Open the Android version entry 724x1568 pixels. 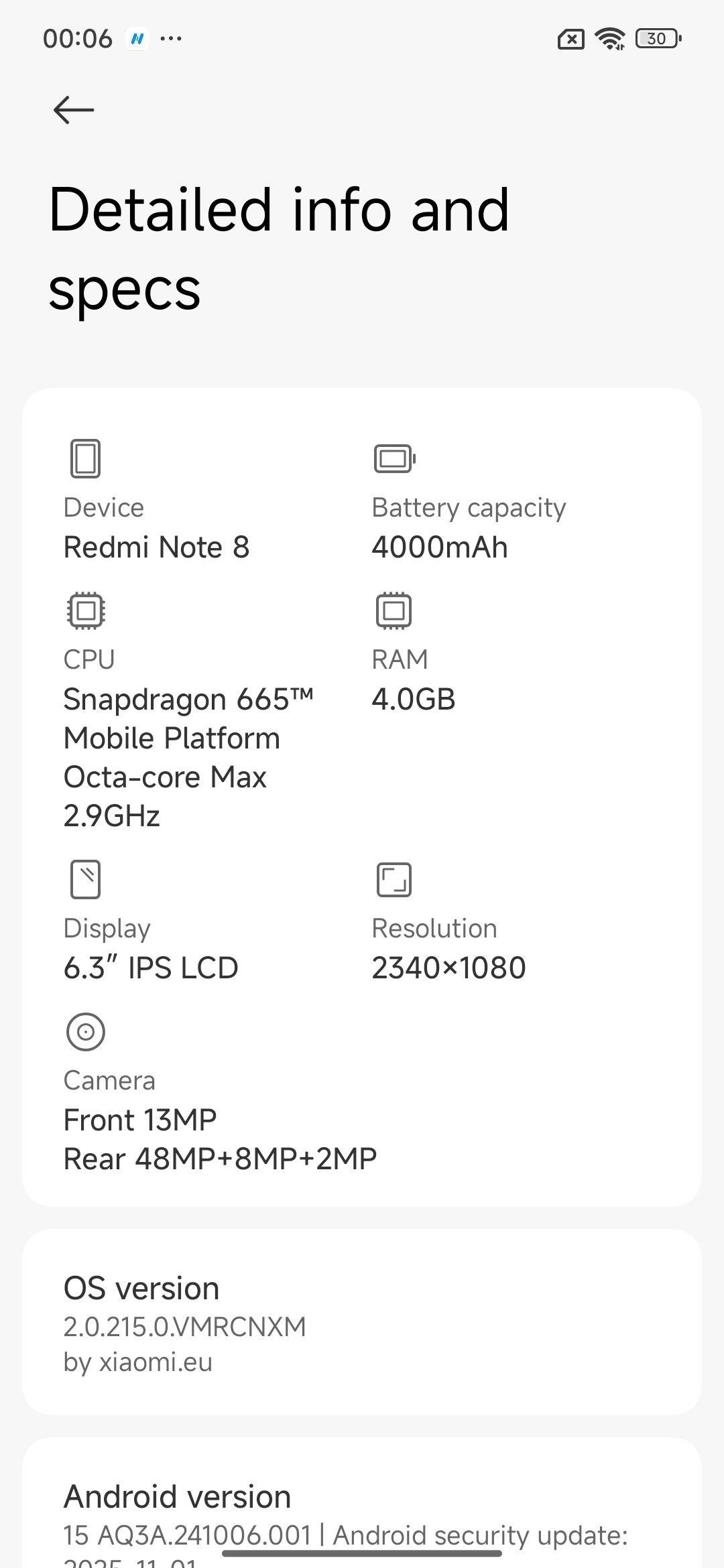tap(362, 1514)
